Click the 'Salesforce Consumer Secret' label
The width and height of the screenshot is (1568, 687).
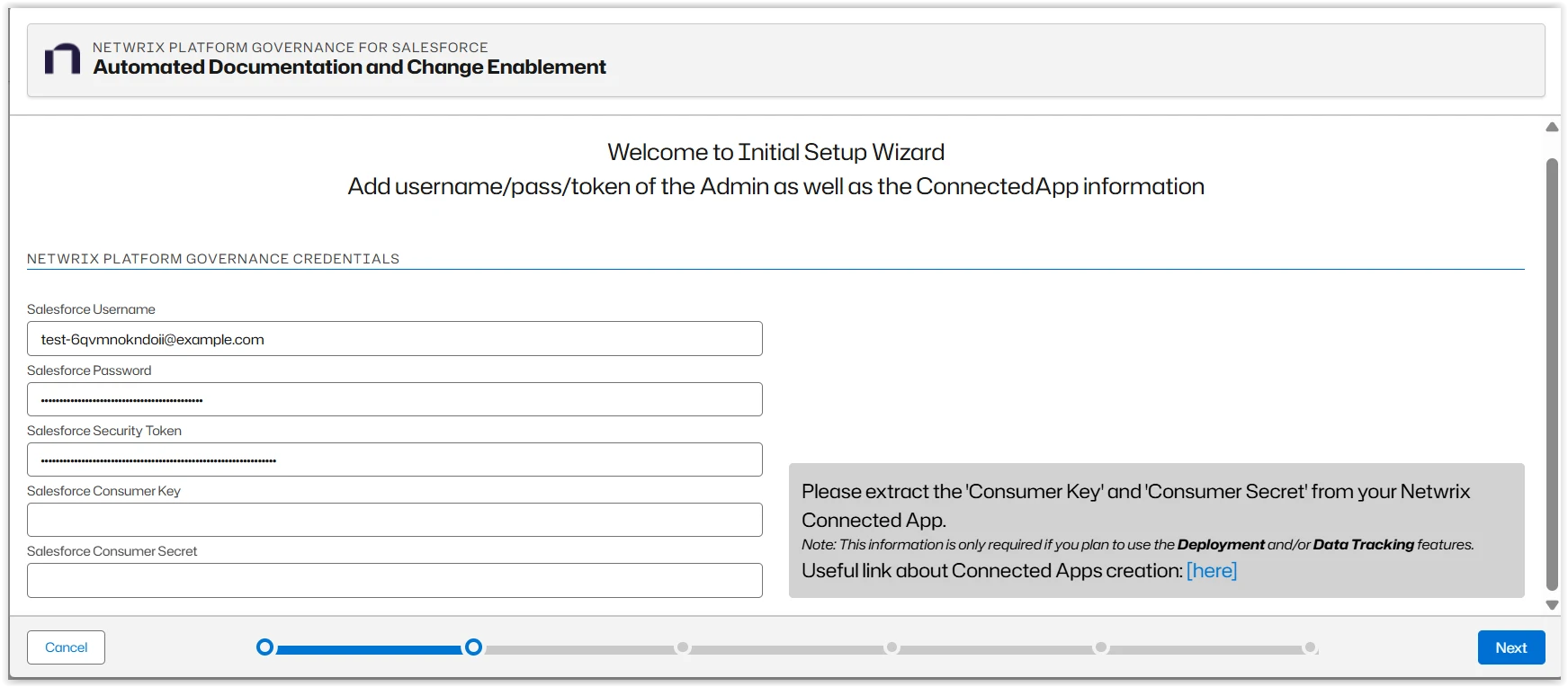click(x=112, y=551)
